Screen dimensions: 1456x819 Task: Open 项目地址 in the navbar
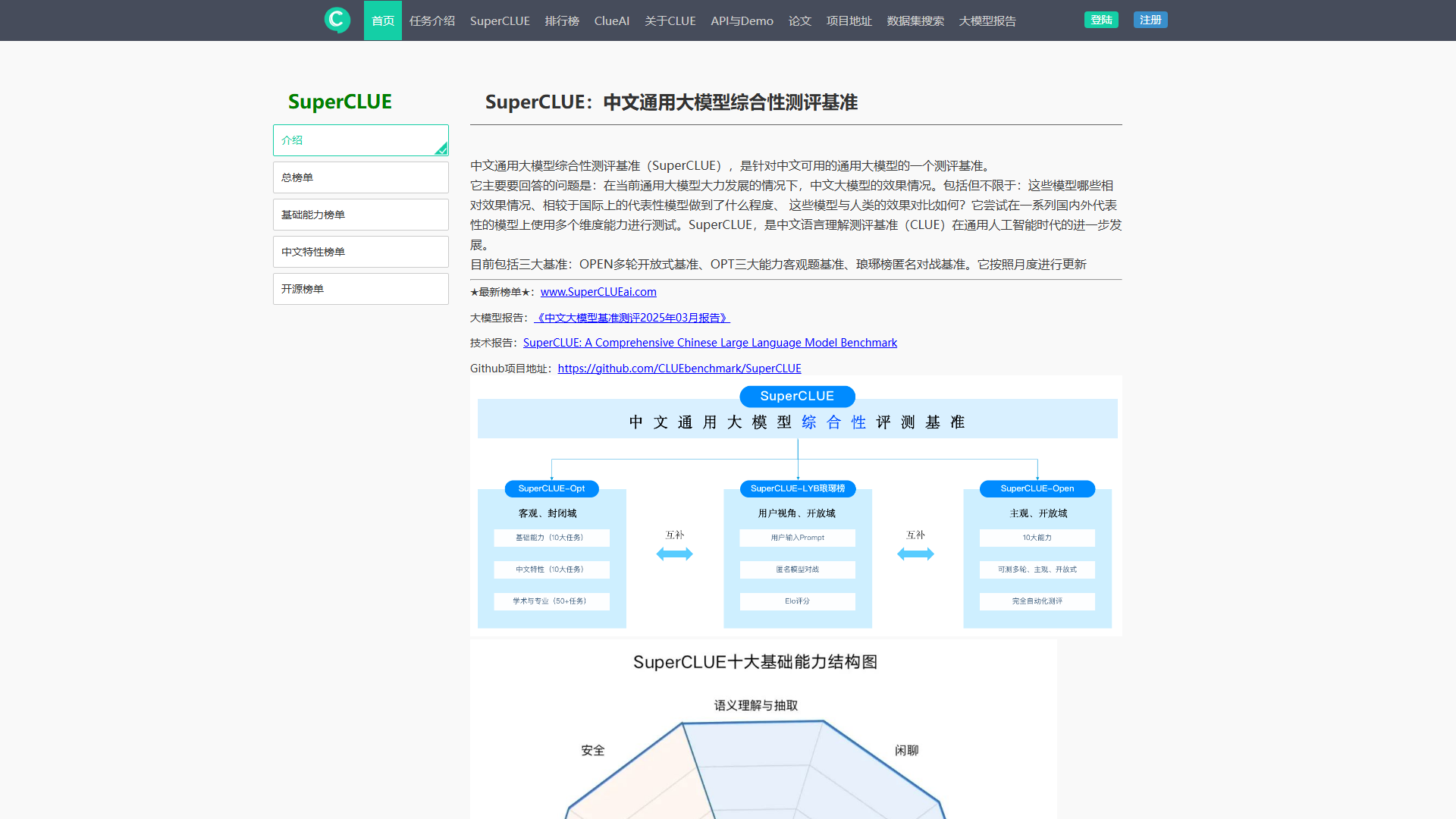849,20
